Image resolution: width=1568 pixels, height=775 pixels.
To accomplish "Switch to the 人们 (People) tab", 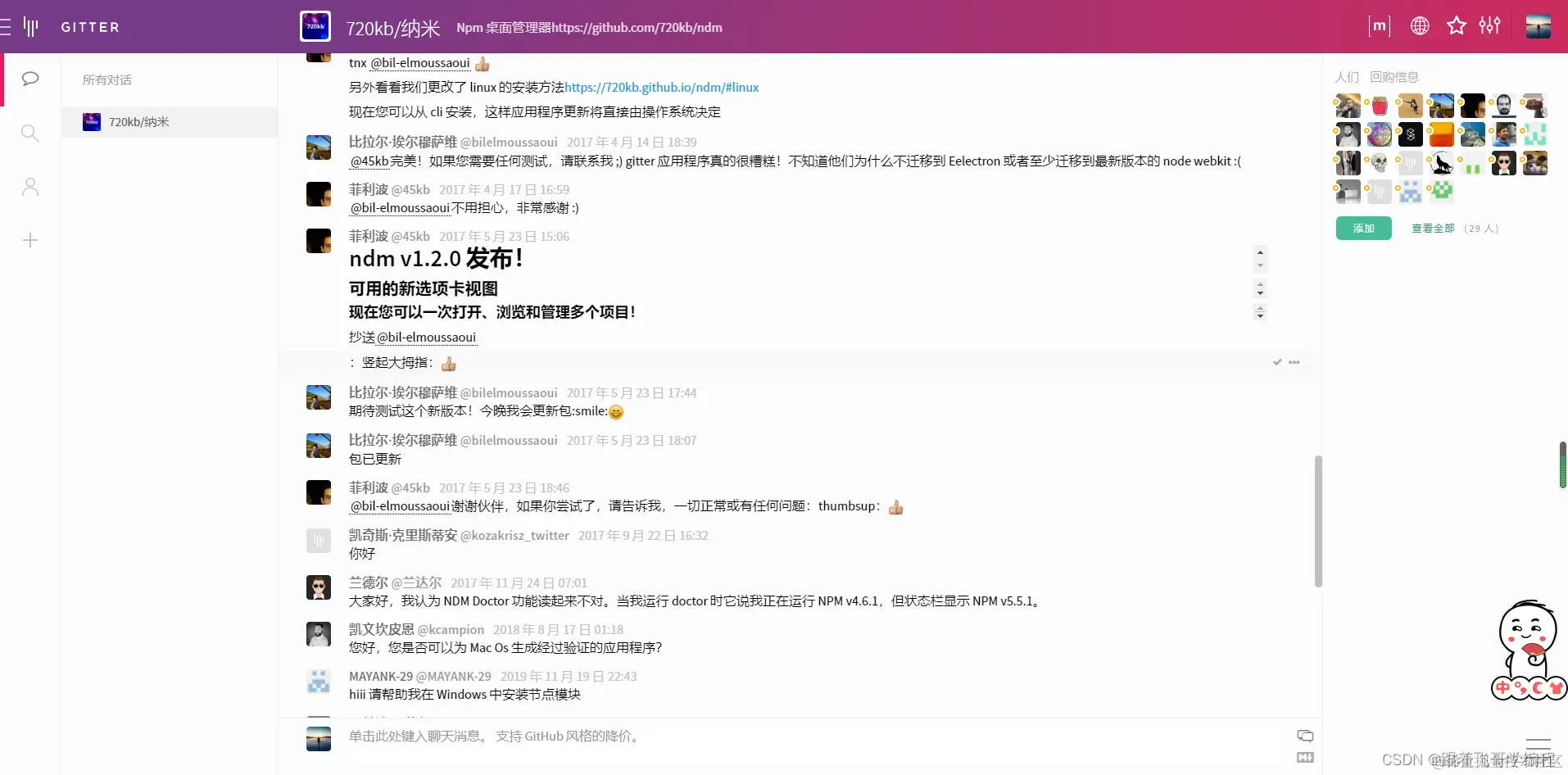I will pyautogui.click(x=1347, y=77).
